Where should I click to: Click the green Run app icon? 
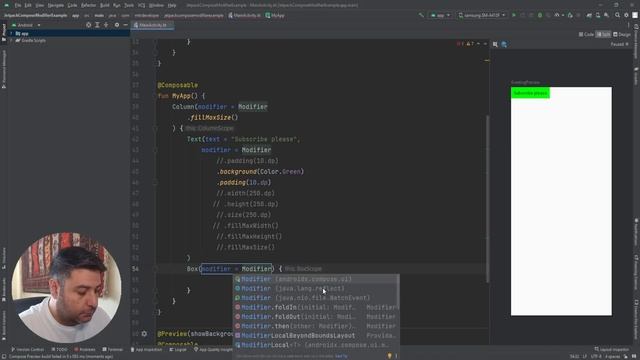pyautogui.click(x=514, y=15)
